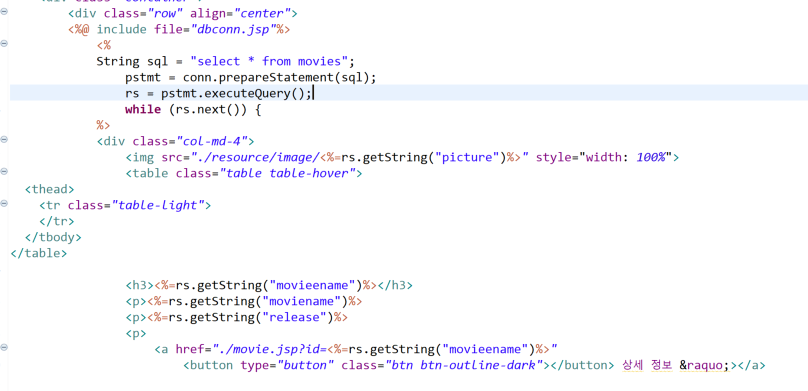Click the closing </tr> tag
Viewport: 808px width, 391px height.
(x=57, y=222)
